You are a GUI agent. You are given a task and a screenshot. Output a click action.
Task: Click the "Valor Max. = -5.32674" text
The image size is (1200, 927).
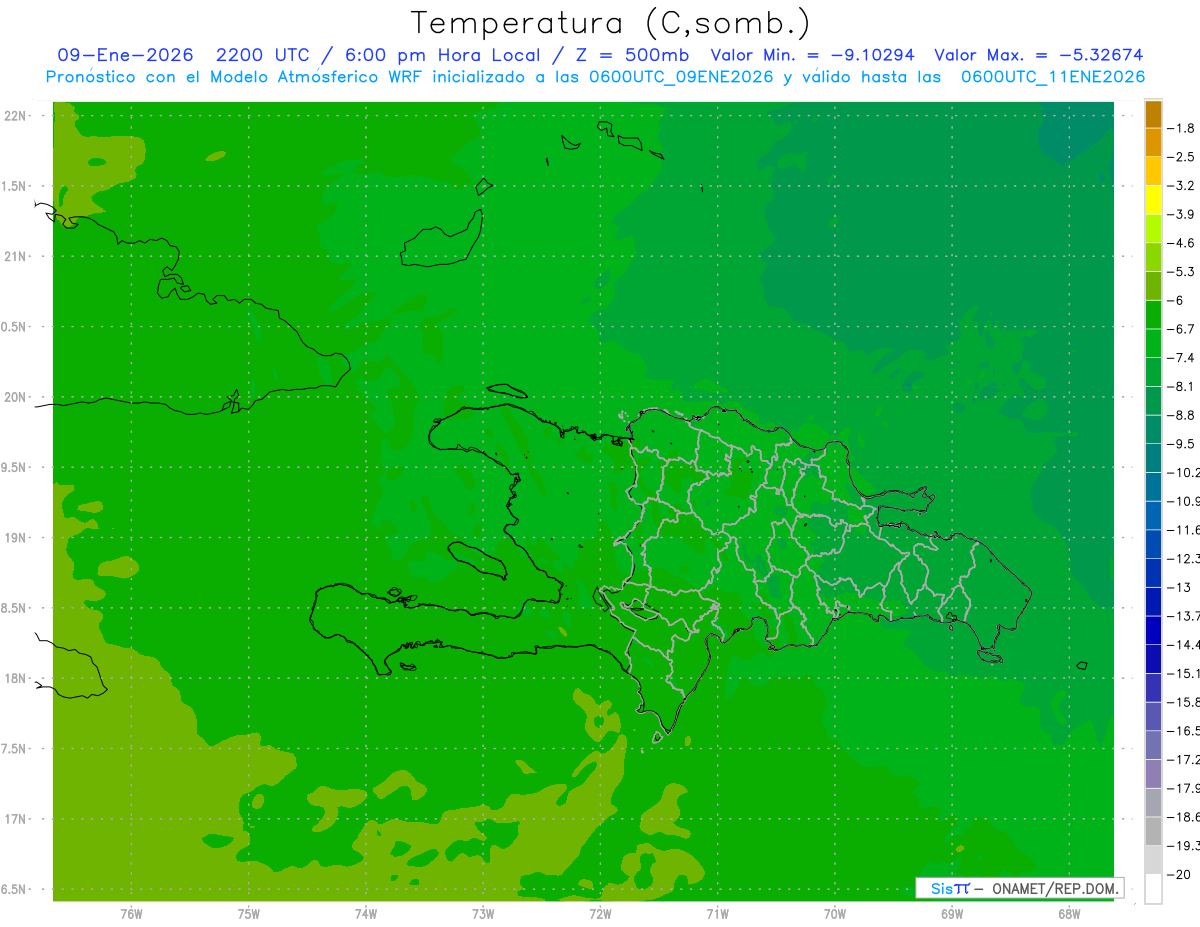[x=1039, y=56]
